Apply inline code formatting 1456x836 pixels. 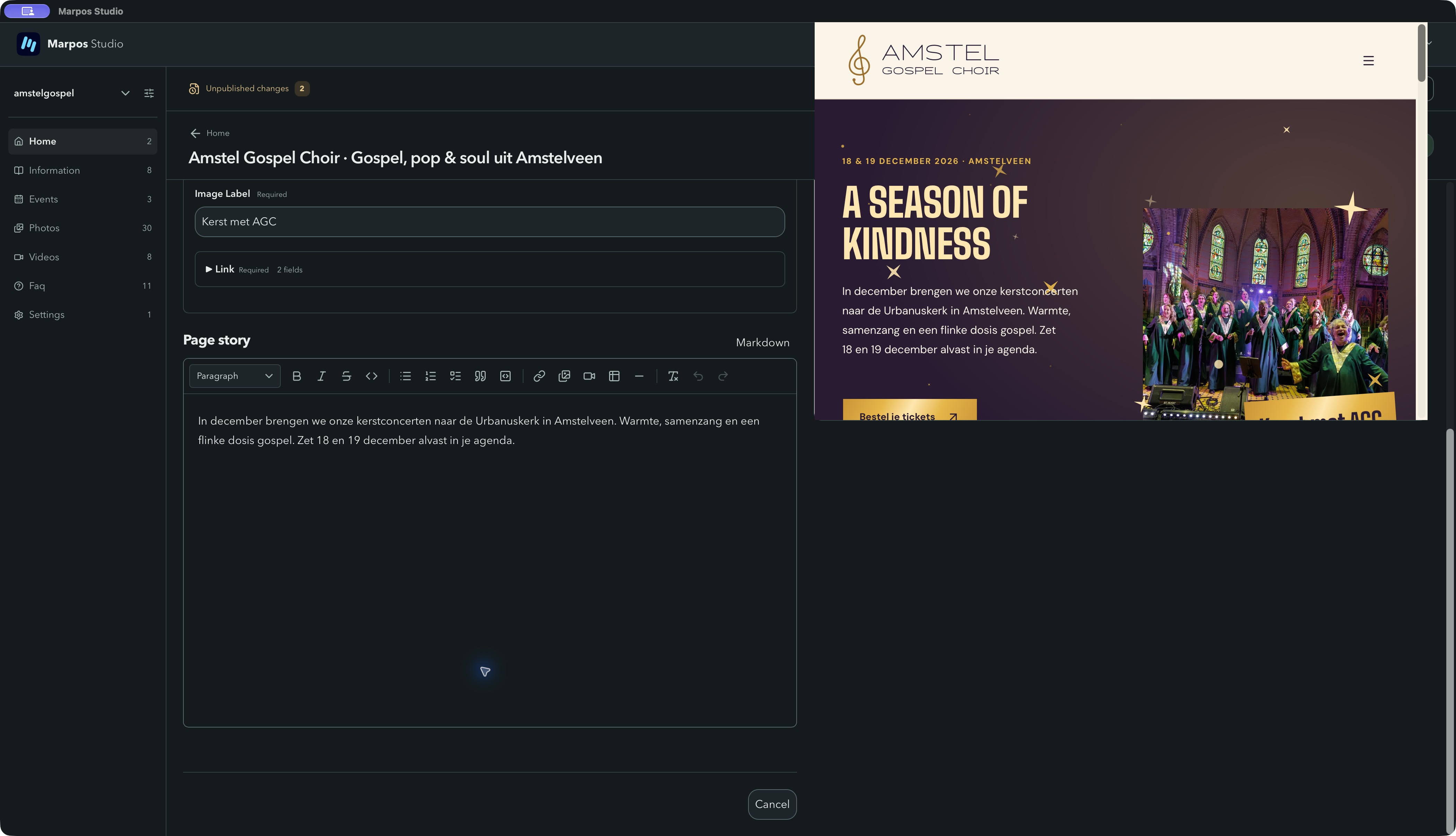tap(372, 376)
